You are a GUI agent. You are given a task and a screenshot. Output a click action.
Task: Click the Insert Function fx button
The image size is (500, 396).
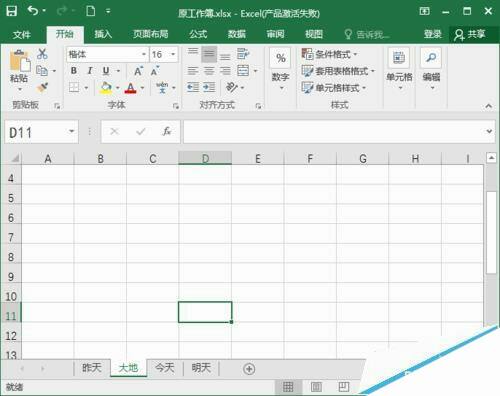[x=167, y=131]
